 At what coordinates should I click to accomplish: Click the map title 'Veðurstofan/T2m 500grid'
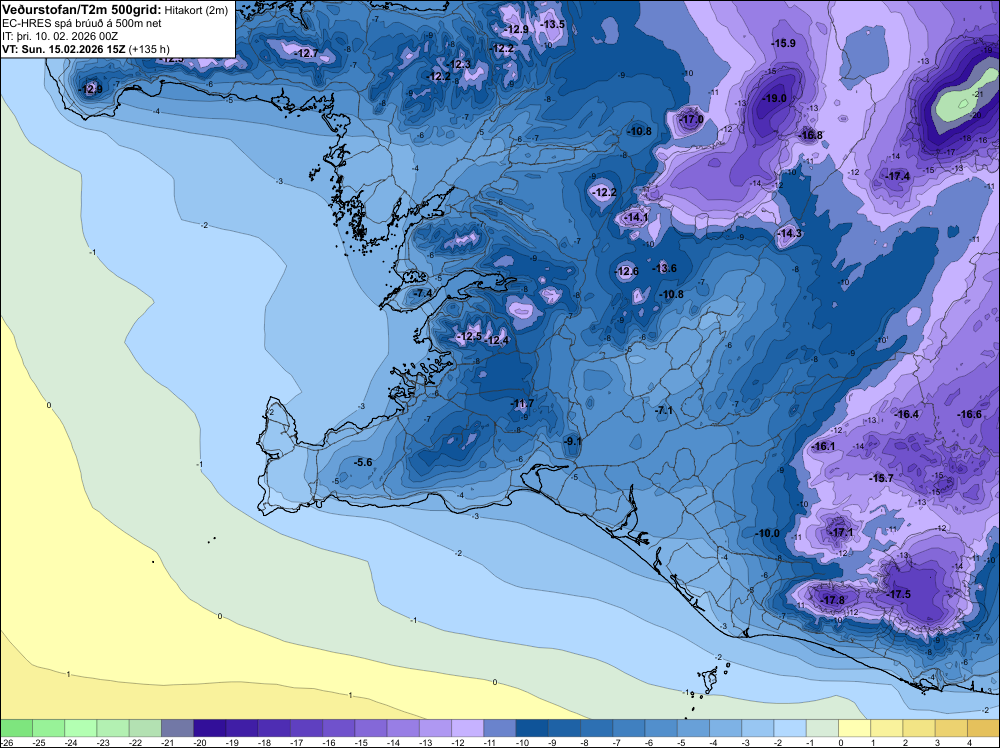(x=82, y=10)
